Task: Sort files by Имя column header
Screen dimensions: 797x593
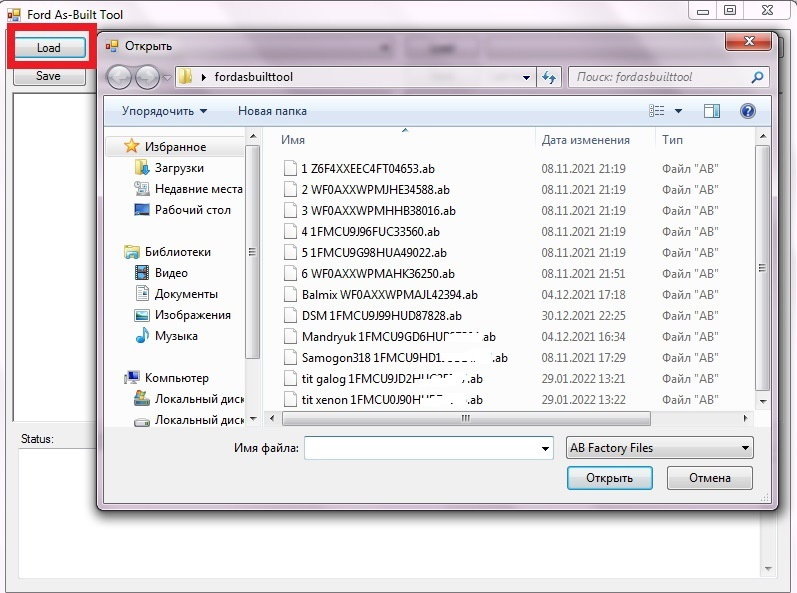Action: 293,140
